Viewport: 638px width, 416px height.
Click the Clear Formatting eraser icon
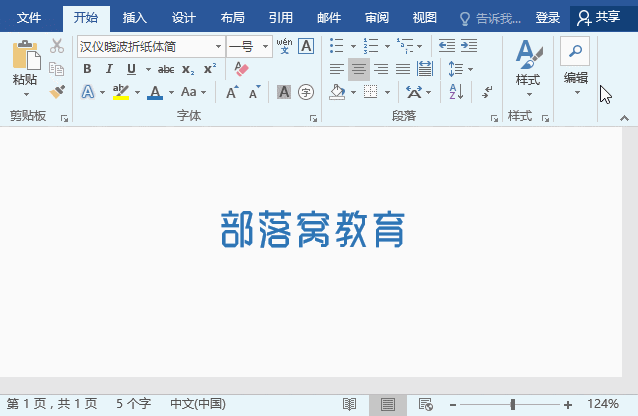point(240,69)
